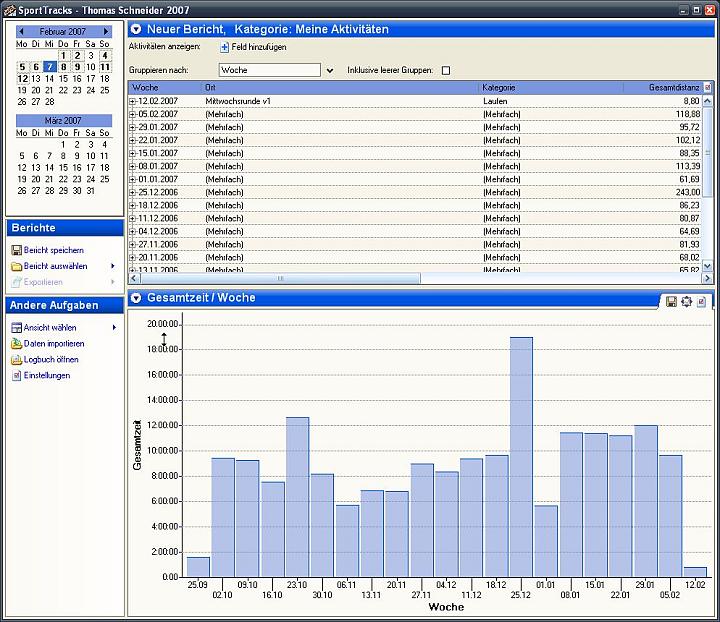
Task: Click horizontal scrollbar thumb of table
Action: tap(280, 278)
